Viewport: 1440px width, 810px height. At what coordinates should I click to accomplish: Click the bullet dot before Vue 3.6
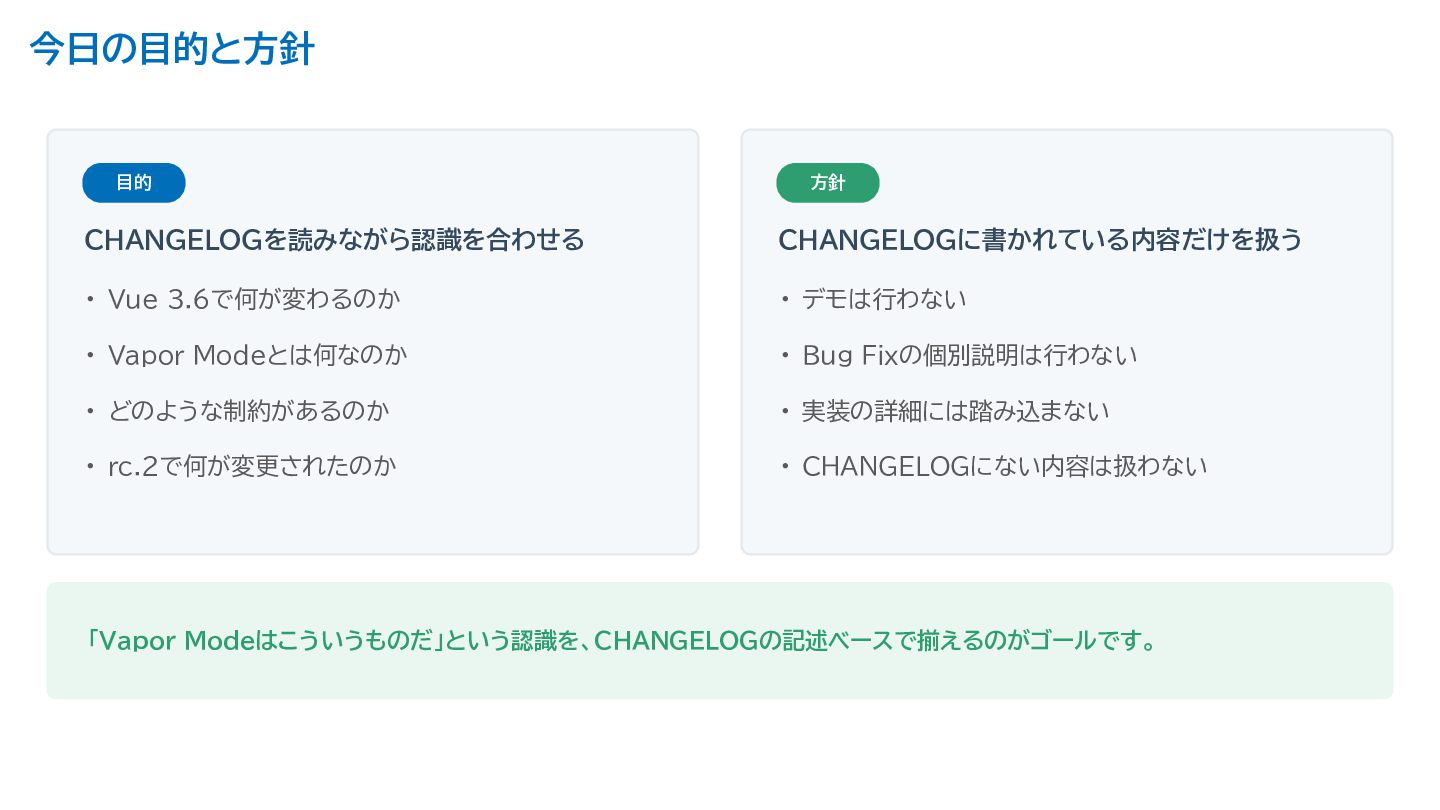click(91, 299)
